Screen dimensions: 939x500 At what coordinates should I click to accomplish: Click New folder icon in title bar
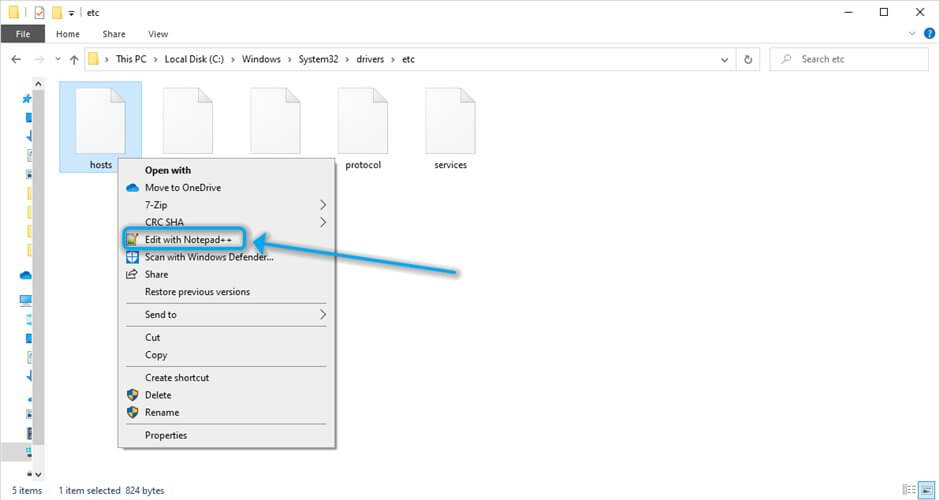(57, 12)
